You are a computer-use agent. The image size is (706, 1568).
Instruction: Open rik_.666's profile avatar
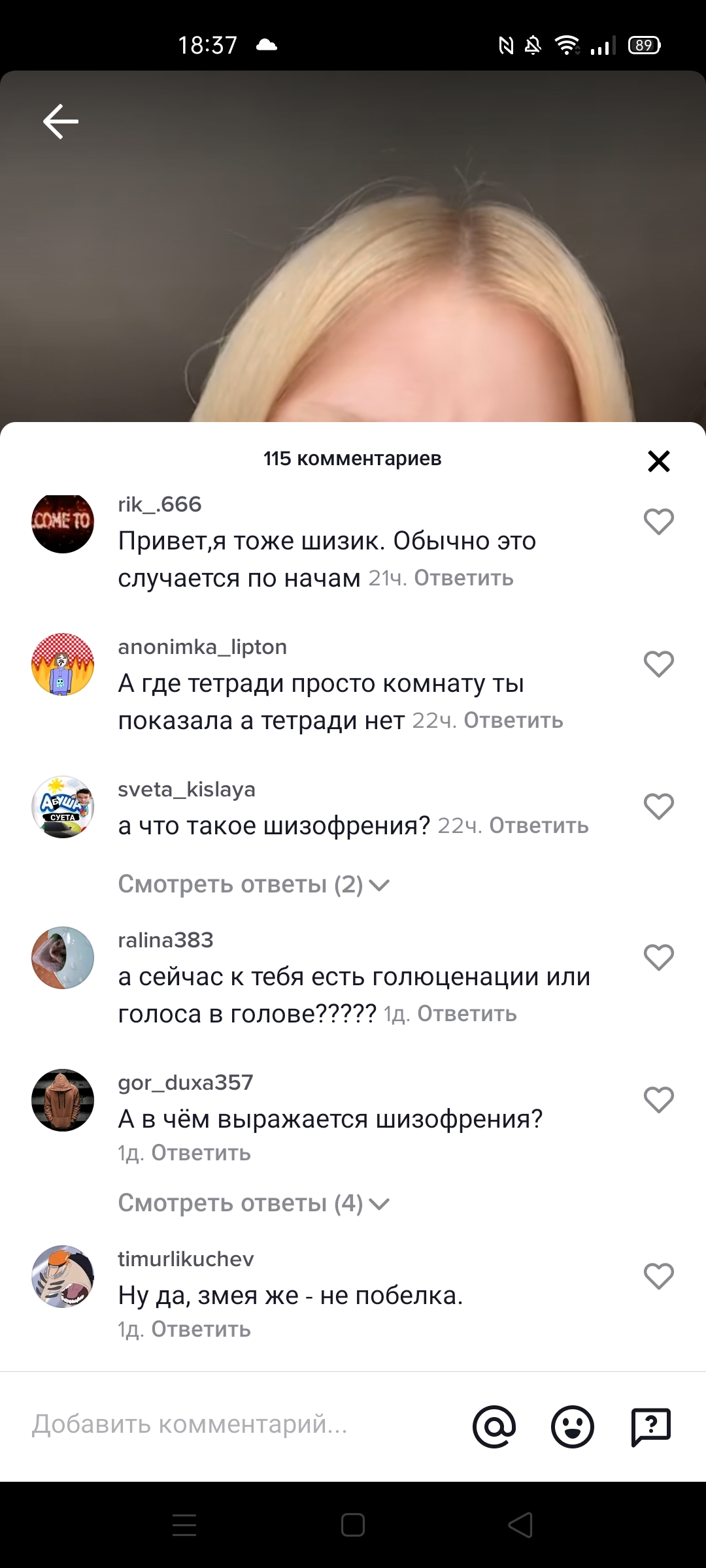[63, 522]
